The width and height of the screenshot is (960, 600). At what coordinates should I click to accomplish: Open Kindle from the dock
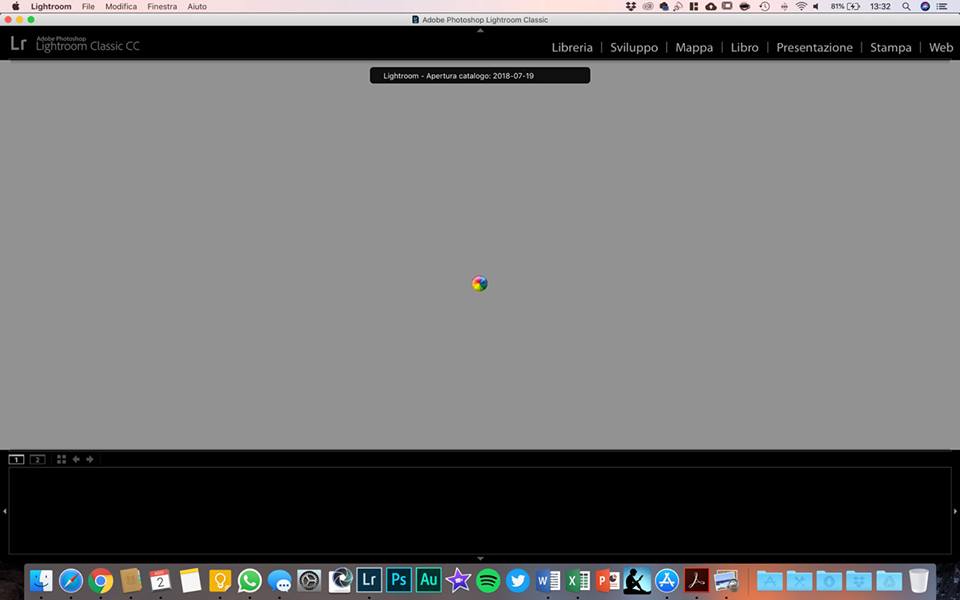tap(637, 580)
